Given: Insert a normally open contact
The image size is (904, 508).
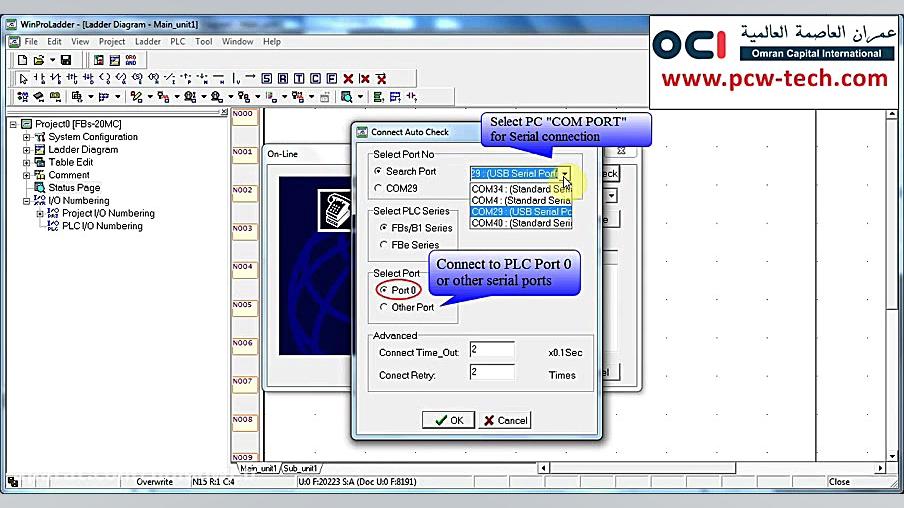Looking at the screenshot, I should coord(39,78).
